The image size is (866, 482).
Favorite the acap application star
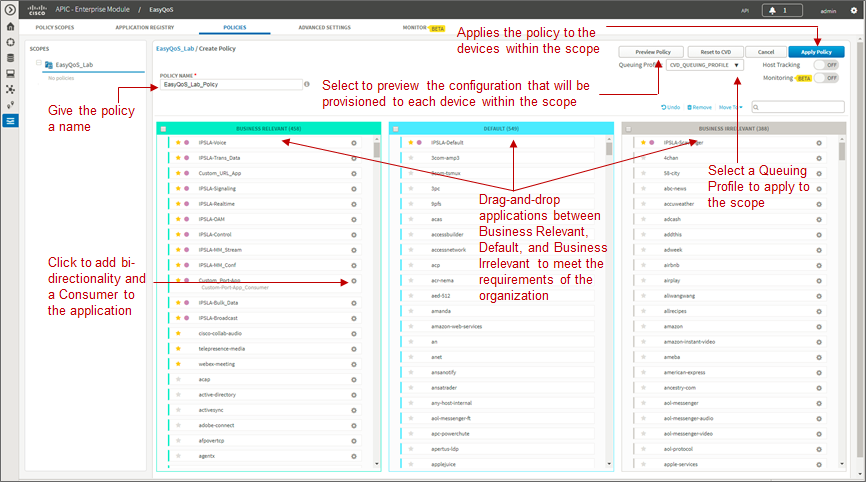click(x=178, y=379)
